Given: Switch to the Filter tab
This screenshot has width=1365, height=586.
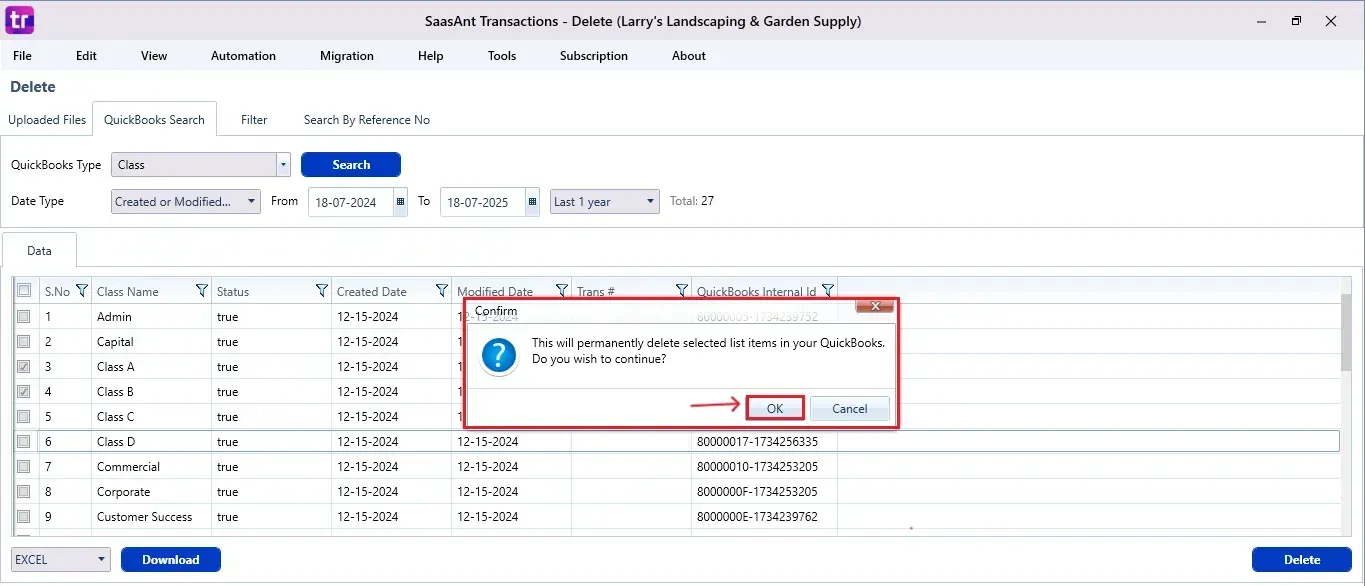Looking at the screenshot, I should (254, 120).
